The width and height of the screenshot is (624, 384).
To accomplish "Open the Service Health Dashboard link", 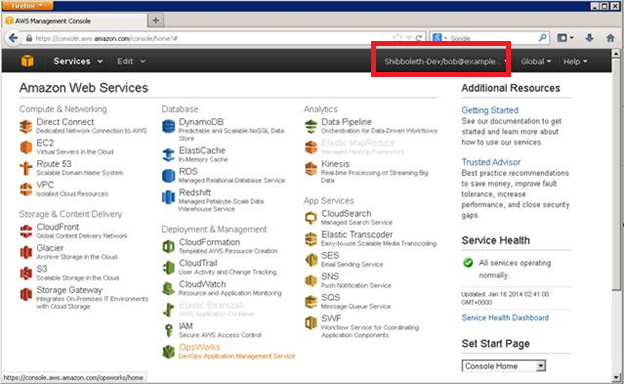I will tap(505, 318).
